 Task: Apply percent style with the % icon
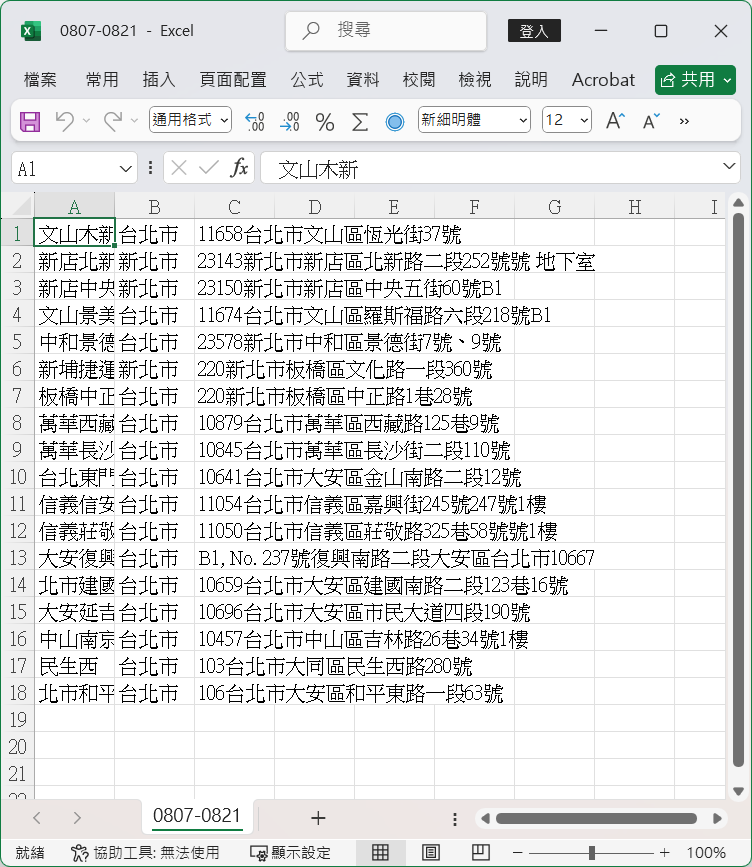(x=325, y=121)
